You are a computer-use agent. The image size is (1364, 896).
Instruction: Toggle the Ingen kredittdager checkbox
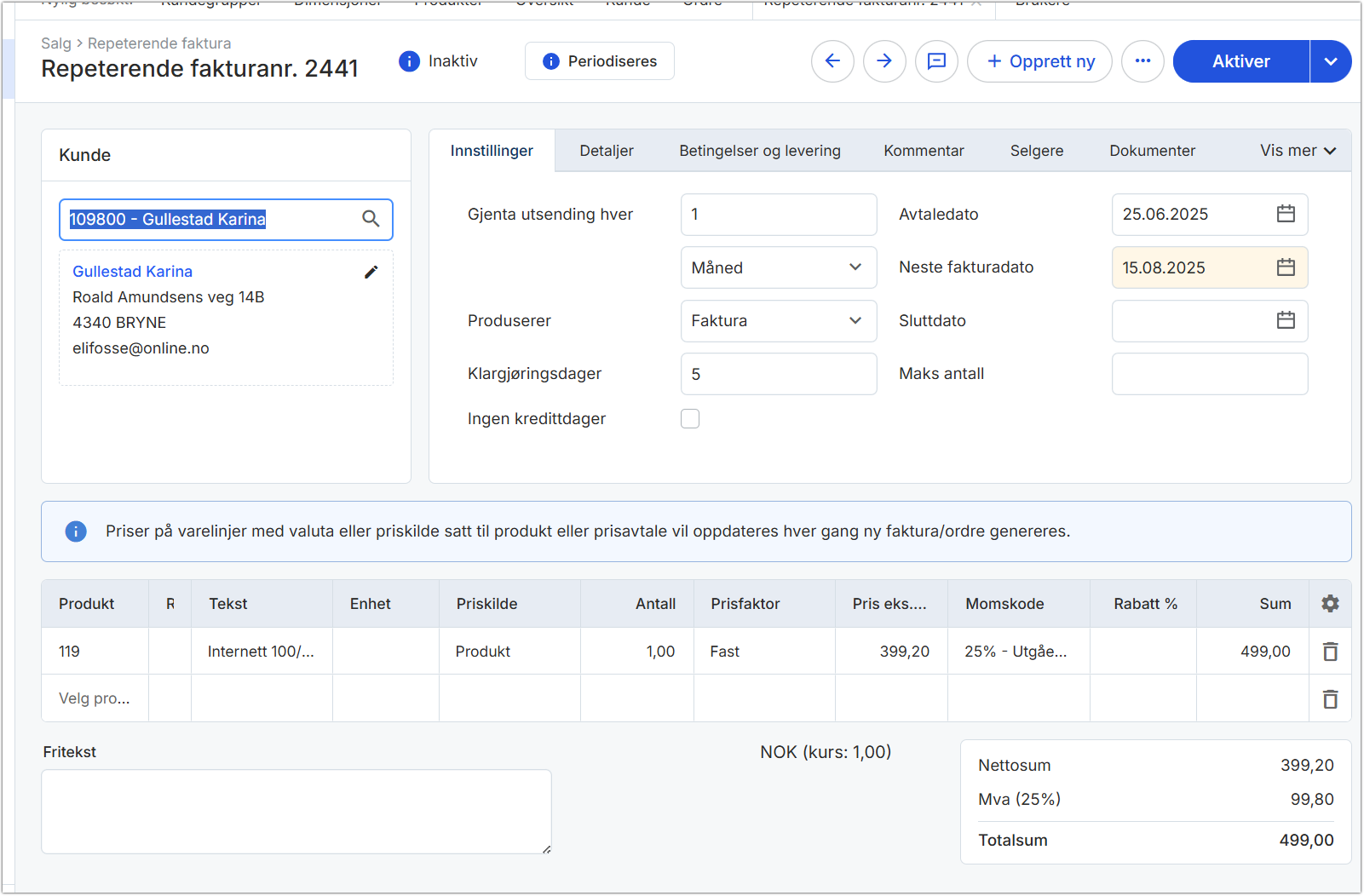(690, 419)
